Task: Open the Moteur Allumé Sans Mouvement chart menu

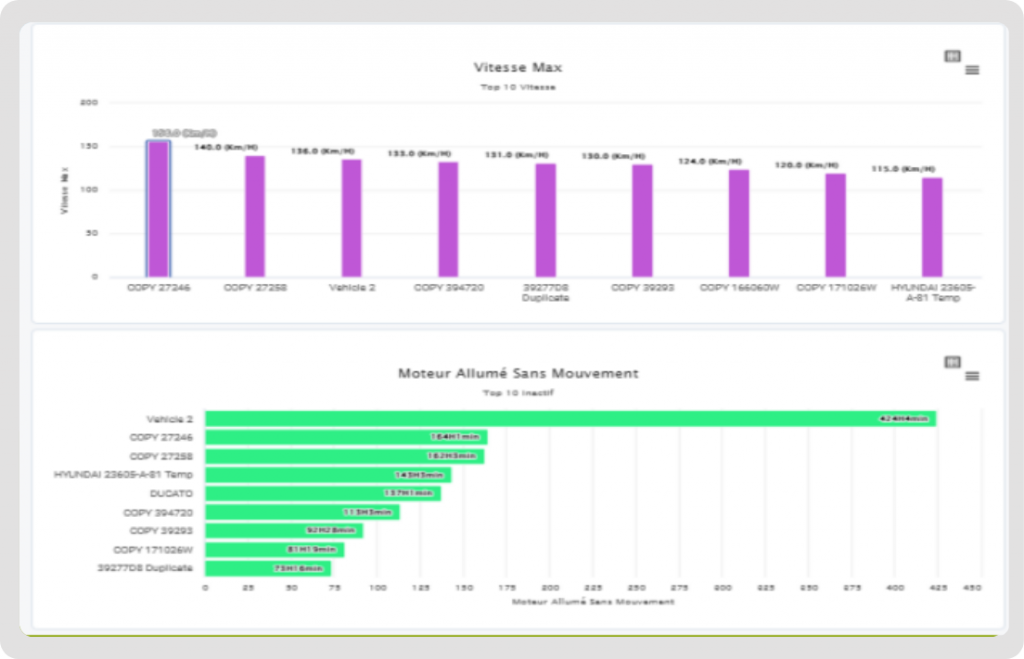Action: 971,376
